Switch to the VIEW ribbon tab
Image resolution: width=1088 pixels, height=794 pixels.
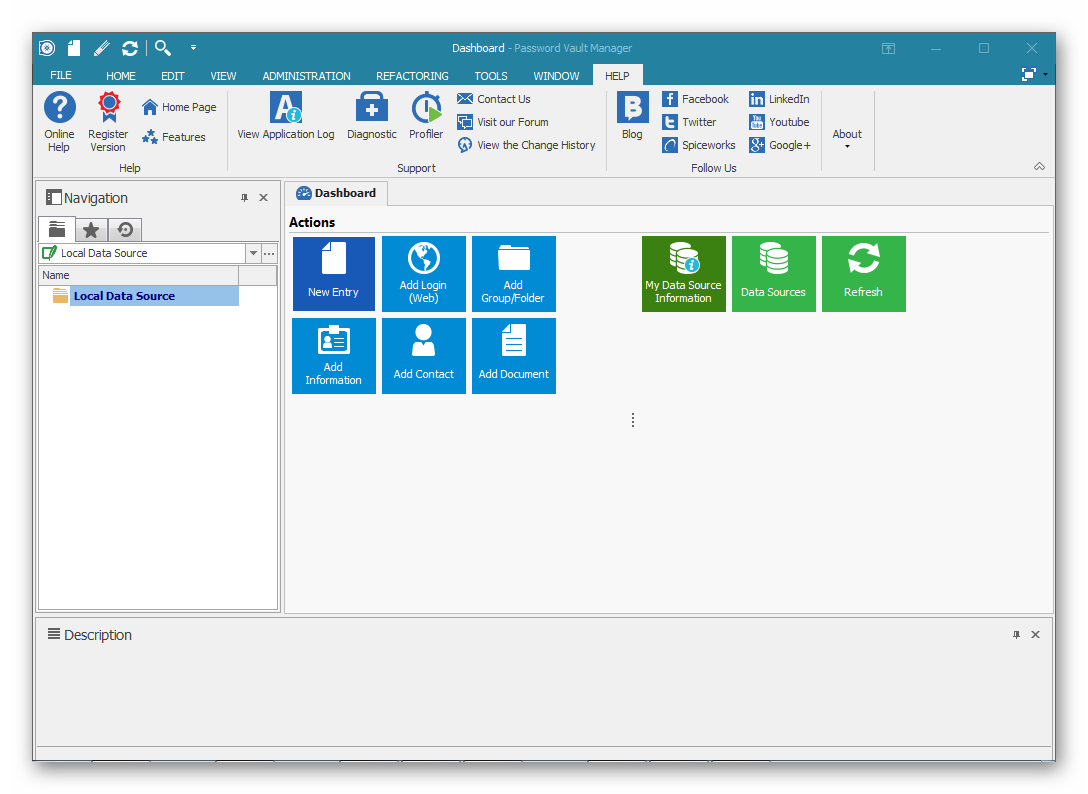223,76
